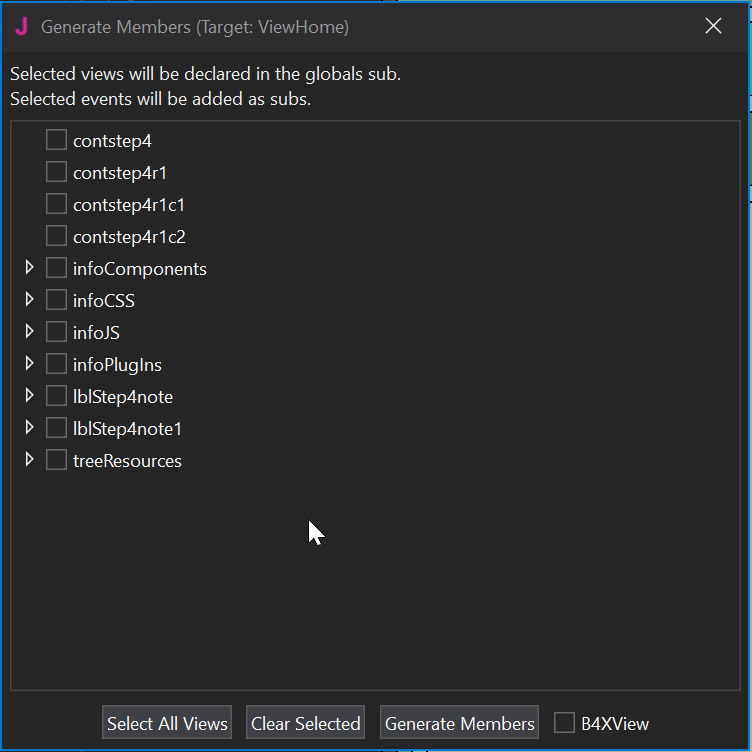Click the Generate Members button
Viewport: 752px width, 752px height.
(459, 723)
